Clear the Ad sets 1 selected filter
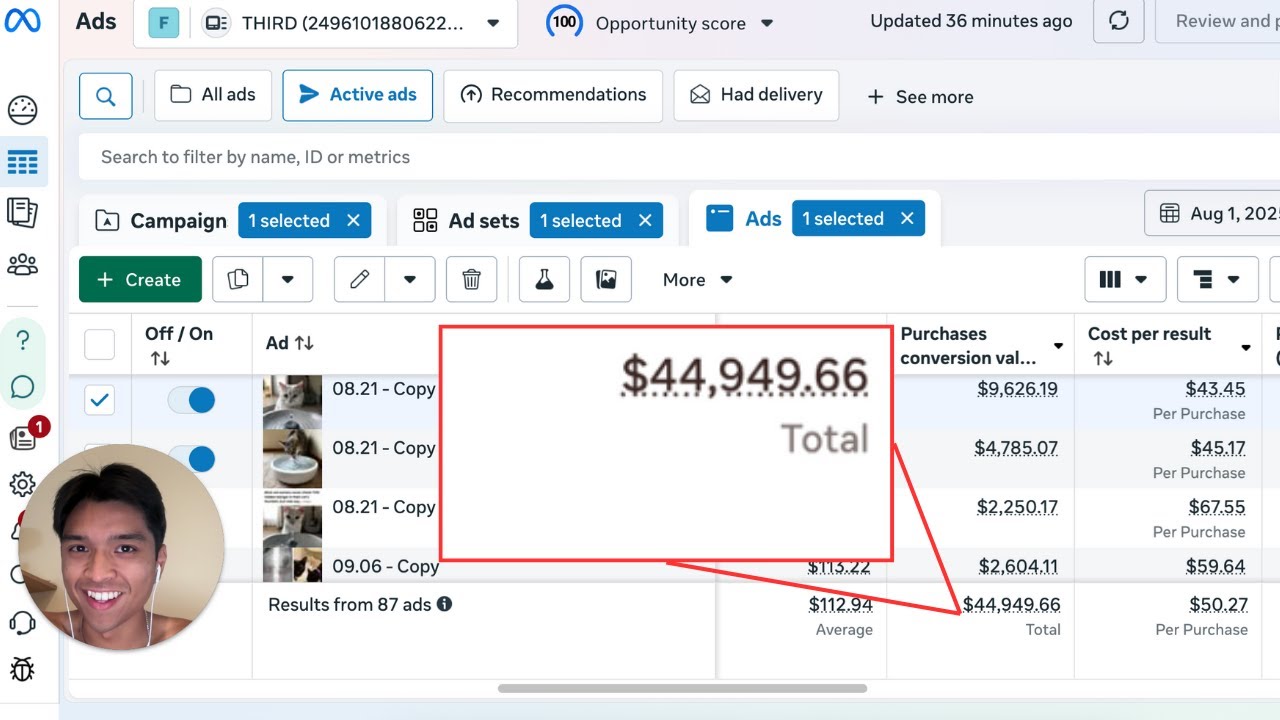 pyautogui.click(x=645, y=221)
